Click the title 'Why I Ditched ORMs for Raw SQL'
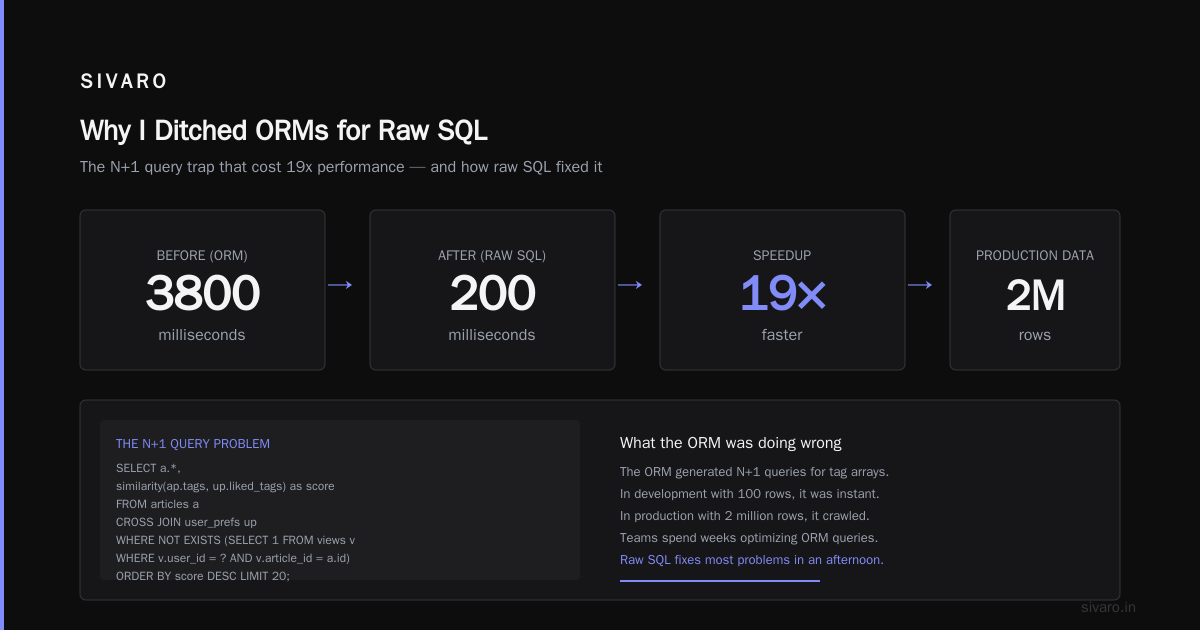Viewport: 1200px width, 630px height. tap(284, 131)
